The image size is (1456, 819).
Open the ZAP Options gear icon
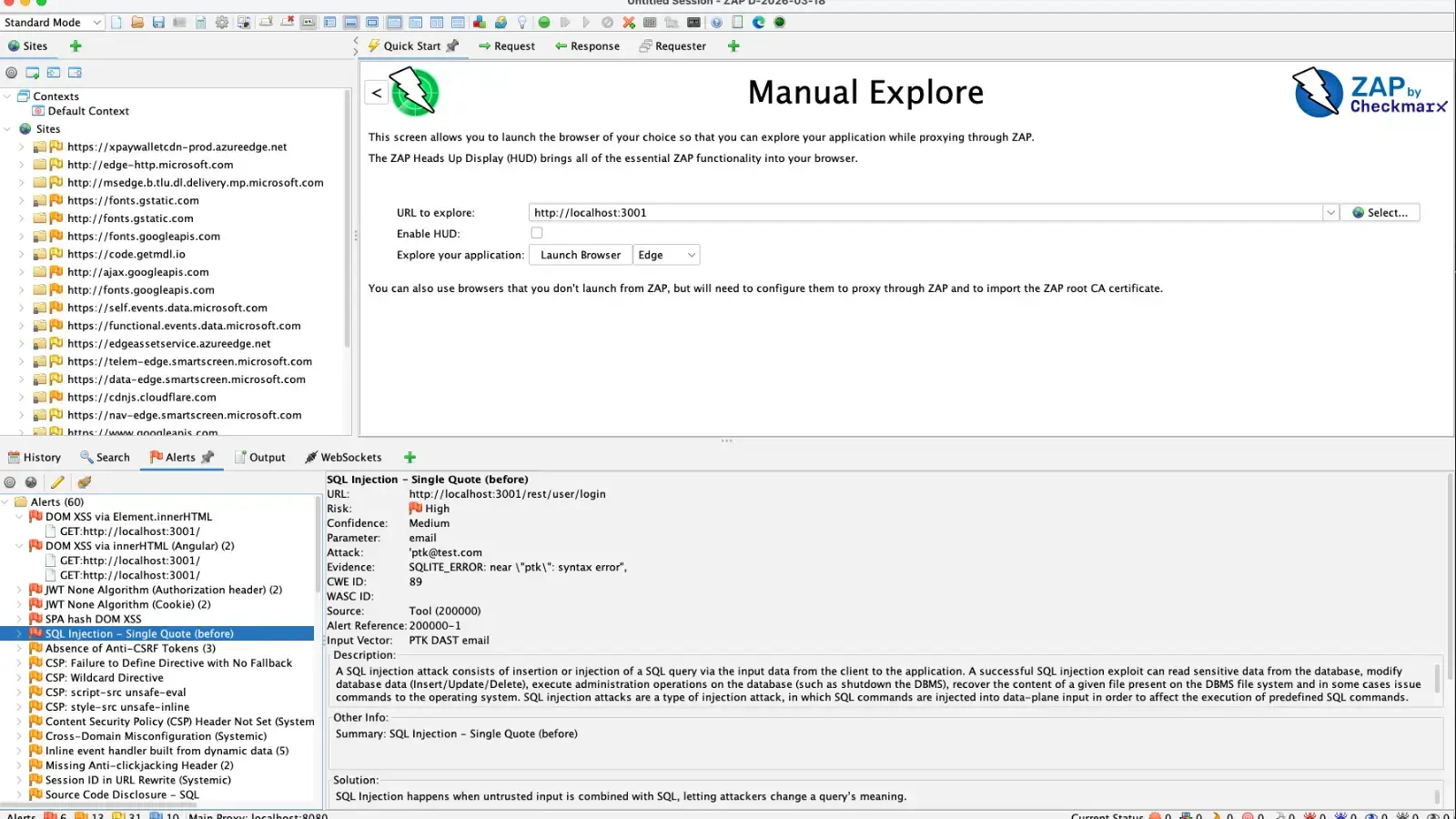click(222, 22)
